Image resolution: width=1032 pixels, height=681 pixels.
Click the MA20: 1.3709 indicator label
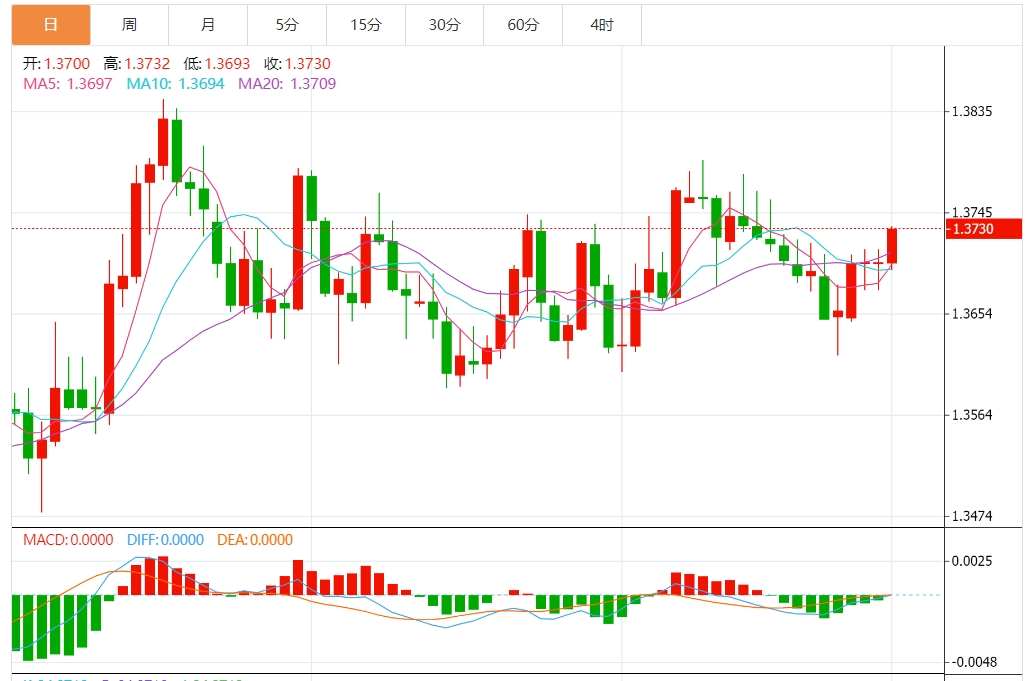coord(287,84)
